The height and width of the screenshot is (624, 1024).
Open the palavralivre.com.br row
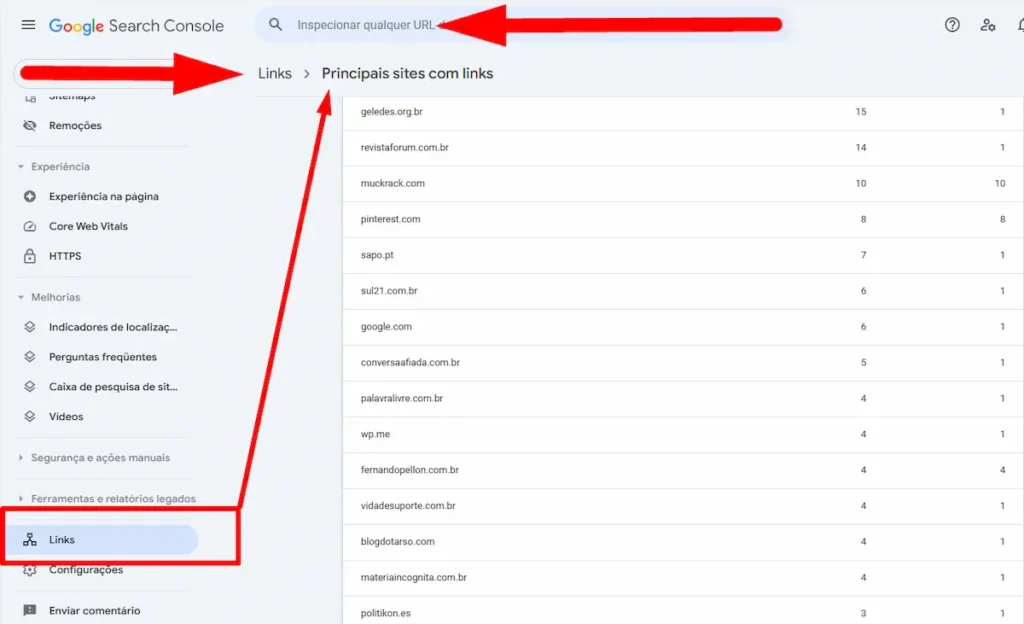pos(683,399)
